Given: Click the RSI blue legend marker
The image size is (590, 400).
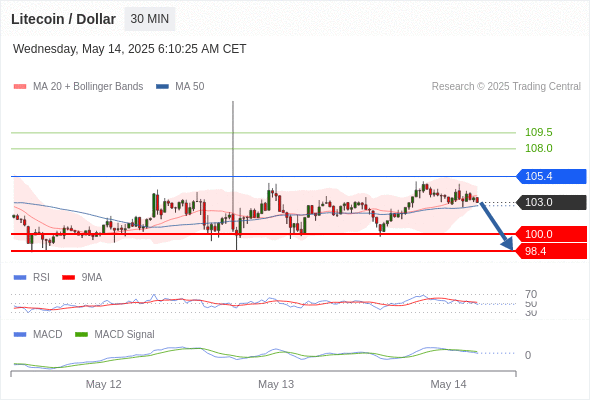Looking at the screenshot, I should coord(20,278).
